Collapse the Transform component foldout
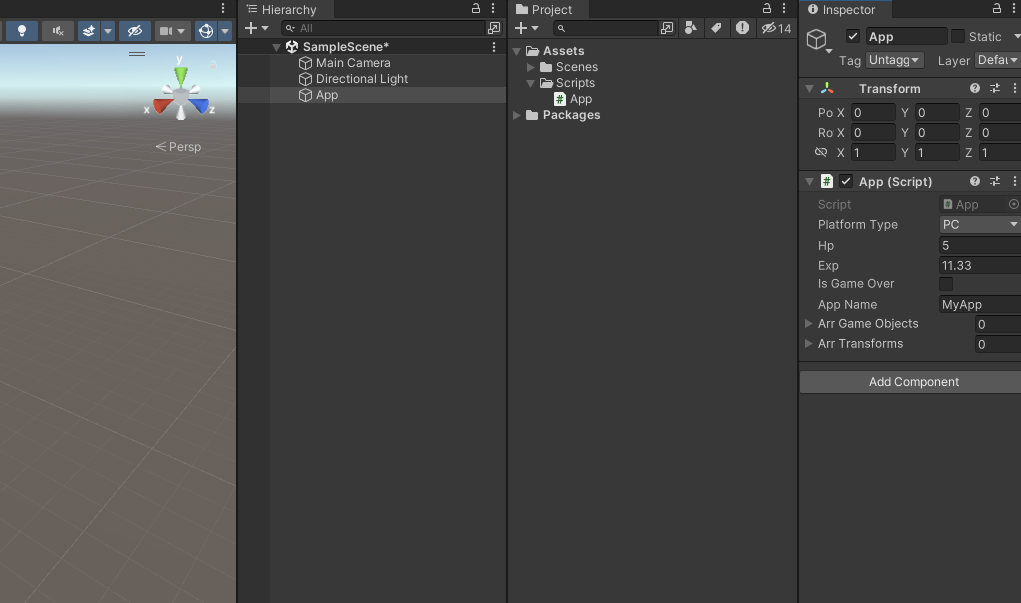Image resolution: width=1021 pixels, height=603 pixels. tap(809, 89)
